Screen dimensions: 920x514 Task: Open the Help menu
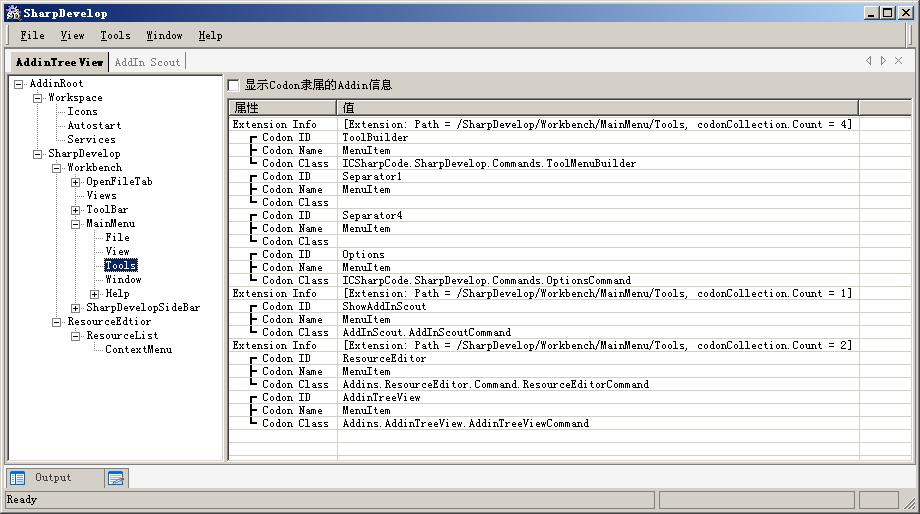point(210,36)
